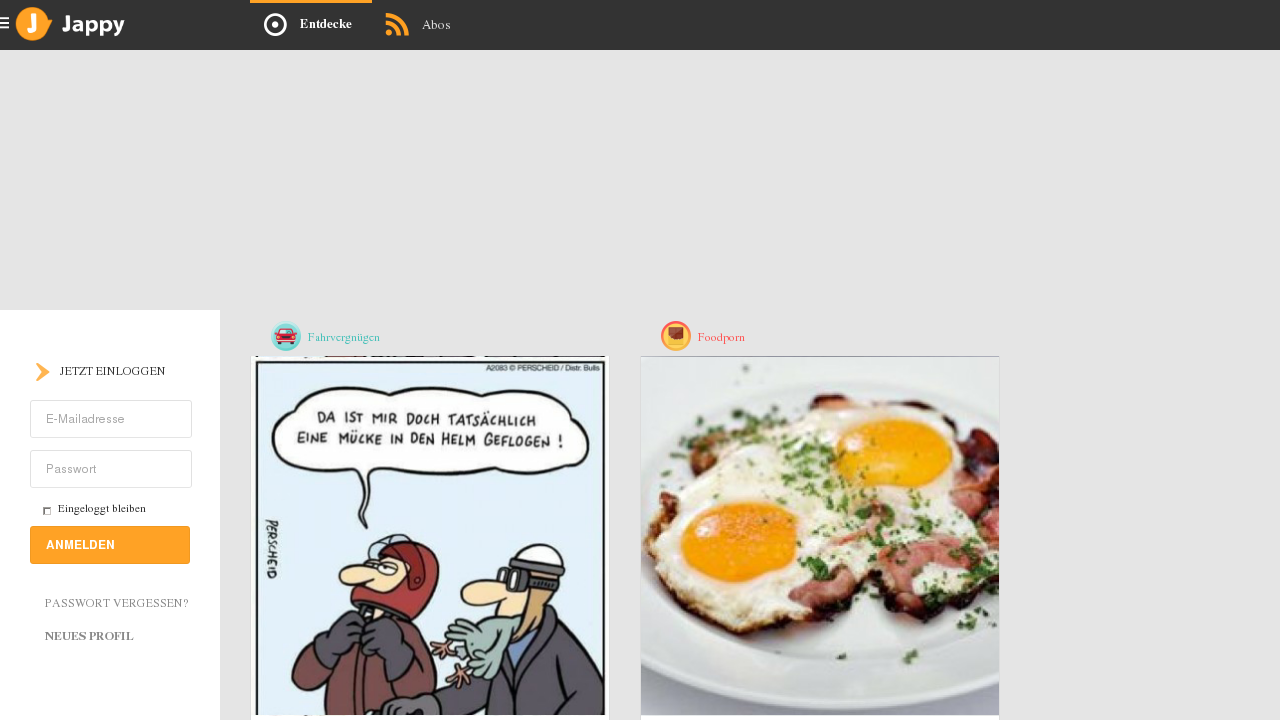
Task: Click the E-Mailadresse input field
Action: pyautogui.click(x=111, y=419)
